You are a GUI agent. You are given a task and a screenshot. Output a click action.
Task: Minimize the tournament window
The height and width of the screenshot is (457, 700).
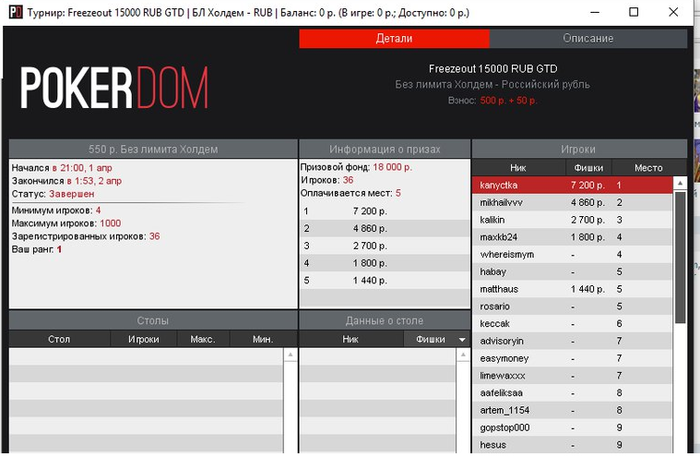click(x=595, y=12)
